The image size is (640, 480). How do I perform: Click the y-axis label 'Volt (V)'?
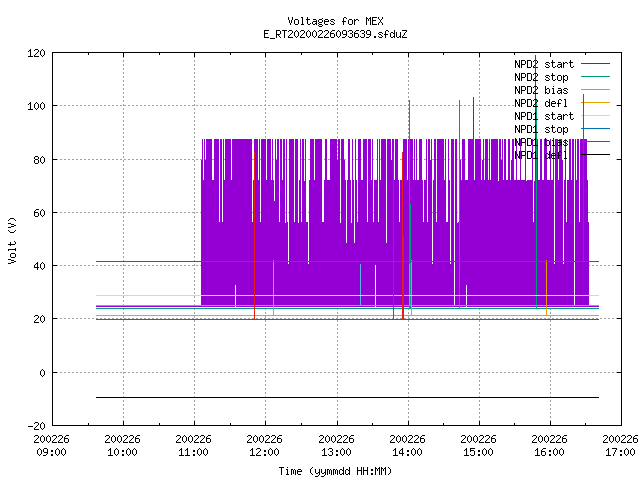[x=12, y=240]
